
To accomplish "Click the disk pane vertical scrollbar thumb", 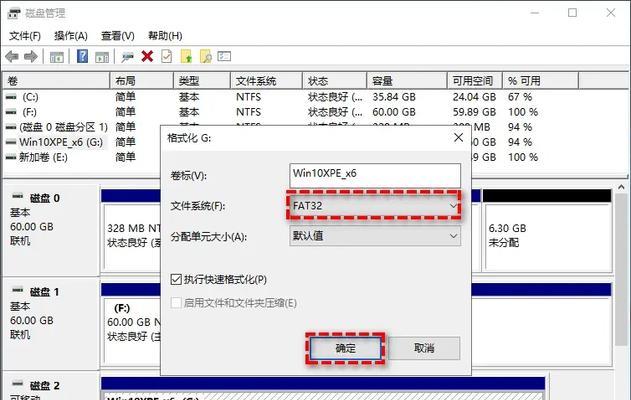I will [621, 269].
